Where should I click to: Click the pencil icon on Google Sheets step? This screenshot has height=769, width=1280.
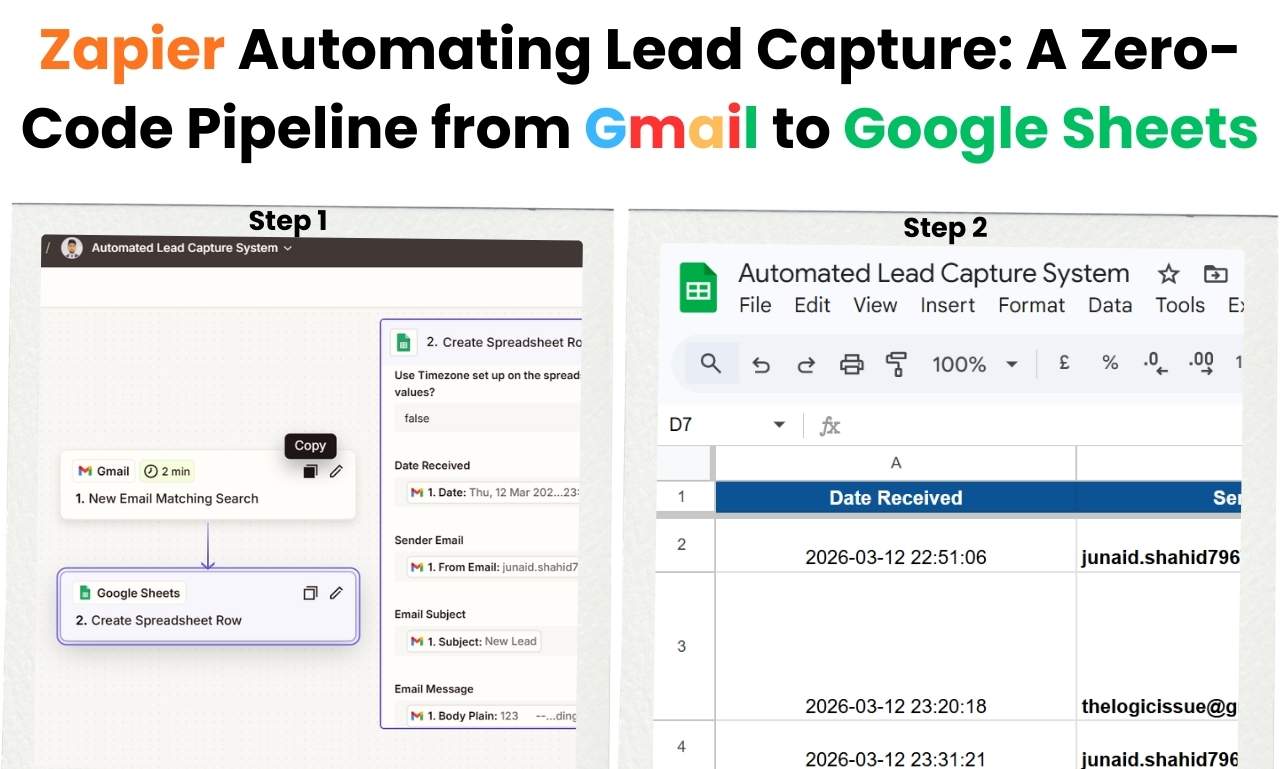click(336, 593)
